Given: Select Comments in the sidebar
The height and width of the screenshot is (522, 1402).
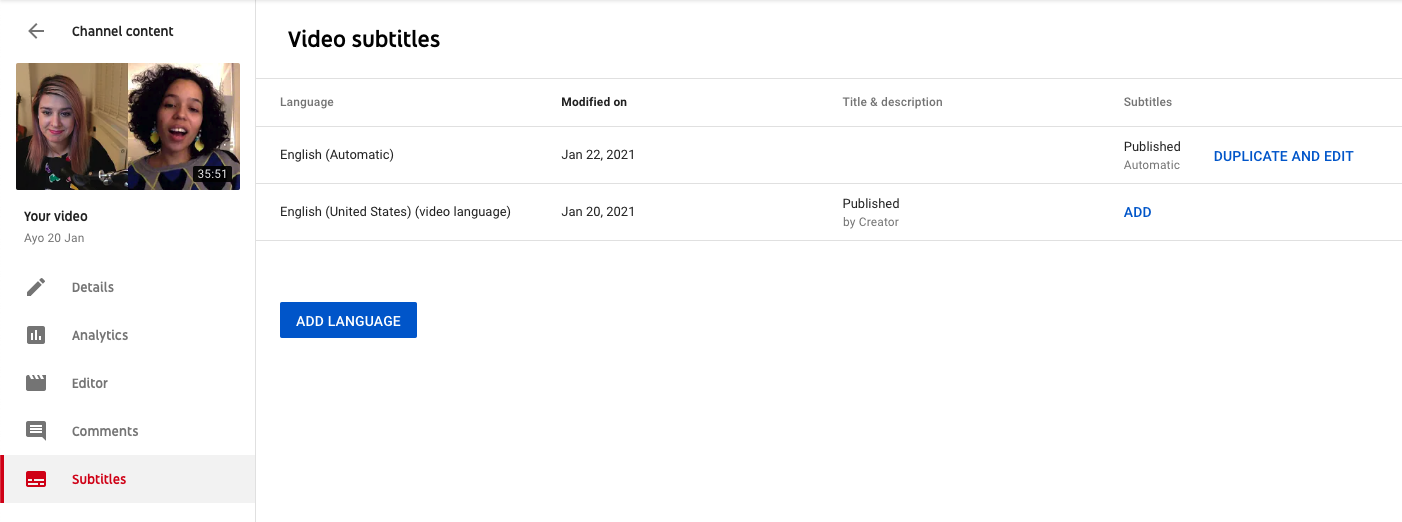Looking at the screenshot, I should coord(105,431).
